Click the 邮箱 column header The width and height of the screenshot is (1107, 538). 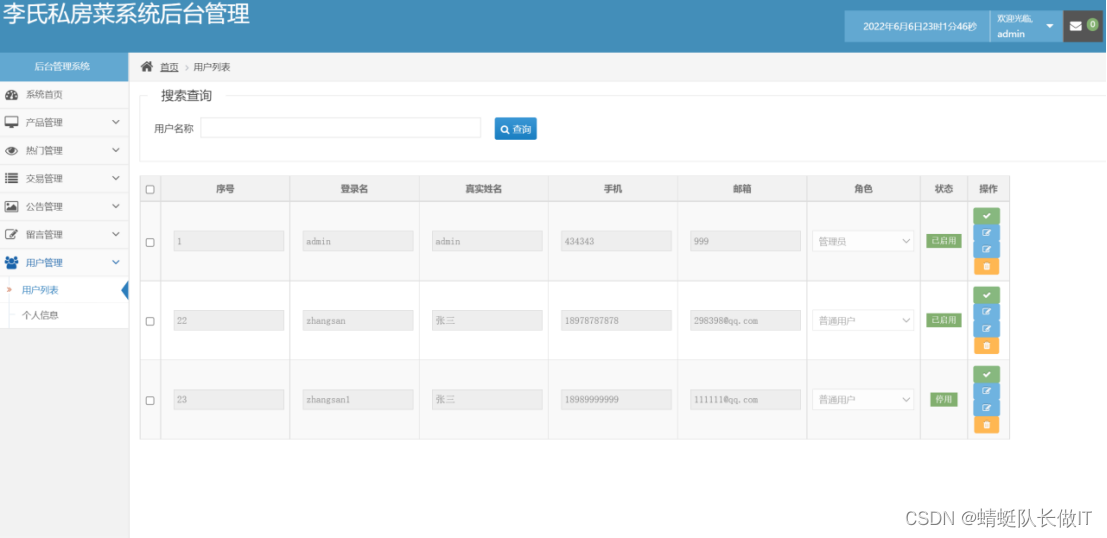pos(742,189)
